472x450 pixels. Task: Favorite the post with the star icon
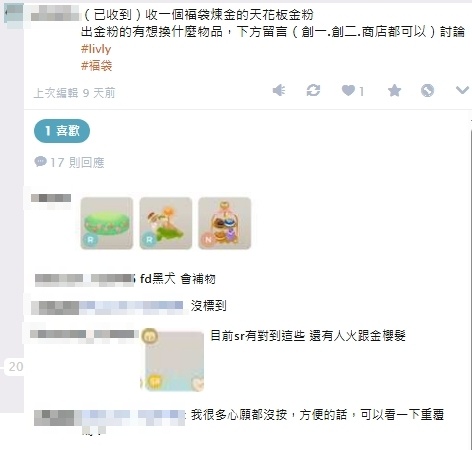pos(394,90)
